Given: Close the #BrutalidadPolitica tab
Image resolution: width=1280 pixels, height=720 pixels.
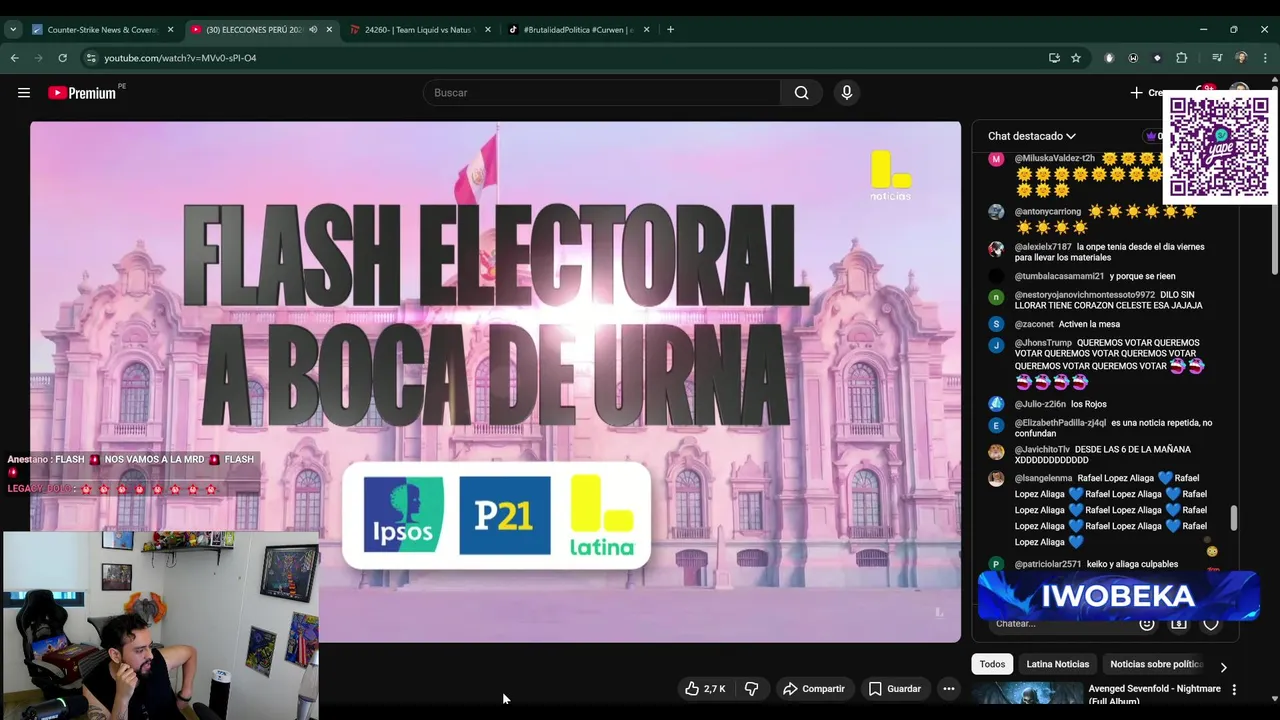Looking at the screenshot, I should pyautogui.click(x=646, y=30).
